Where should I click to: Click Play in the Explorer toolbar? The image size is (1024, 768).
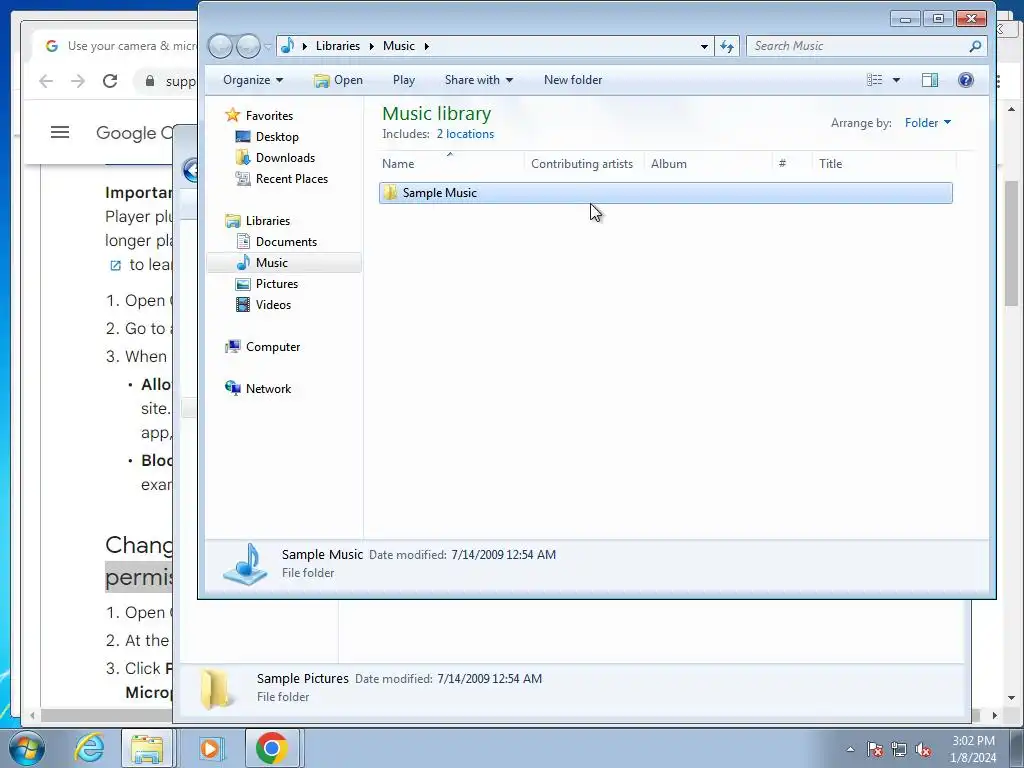404,80
